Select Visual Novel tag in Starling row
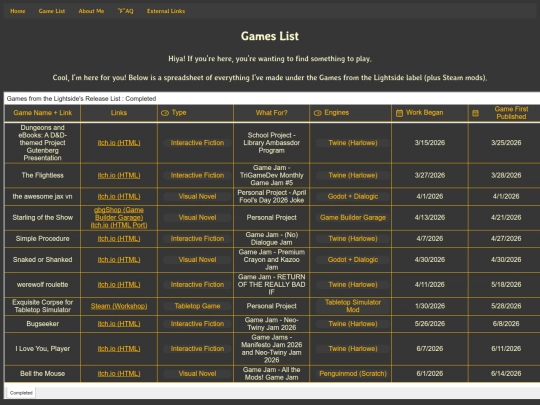 pos(197,218)
